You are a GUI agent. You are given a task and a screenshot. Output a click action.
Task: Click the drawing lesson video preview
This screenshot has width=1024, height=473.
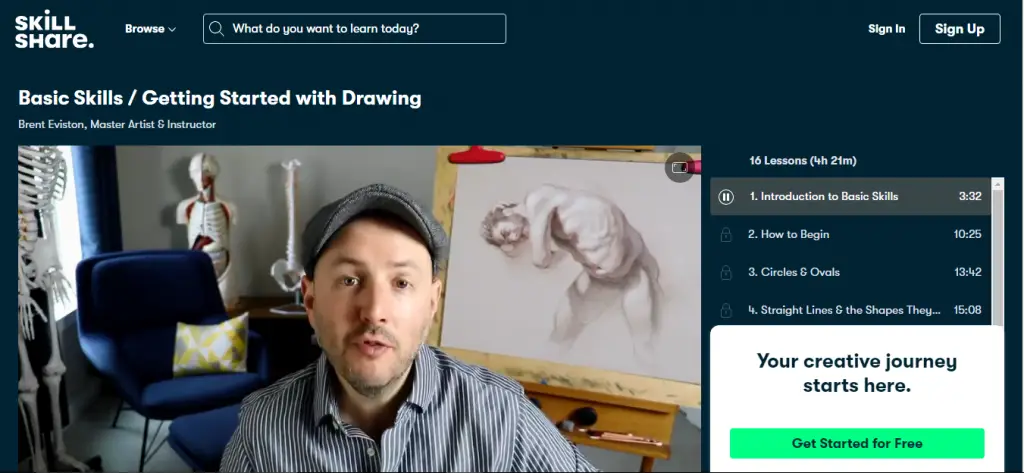click(x=360, y=310)
